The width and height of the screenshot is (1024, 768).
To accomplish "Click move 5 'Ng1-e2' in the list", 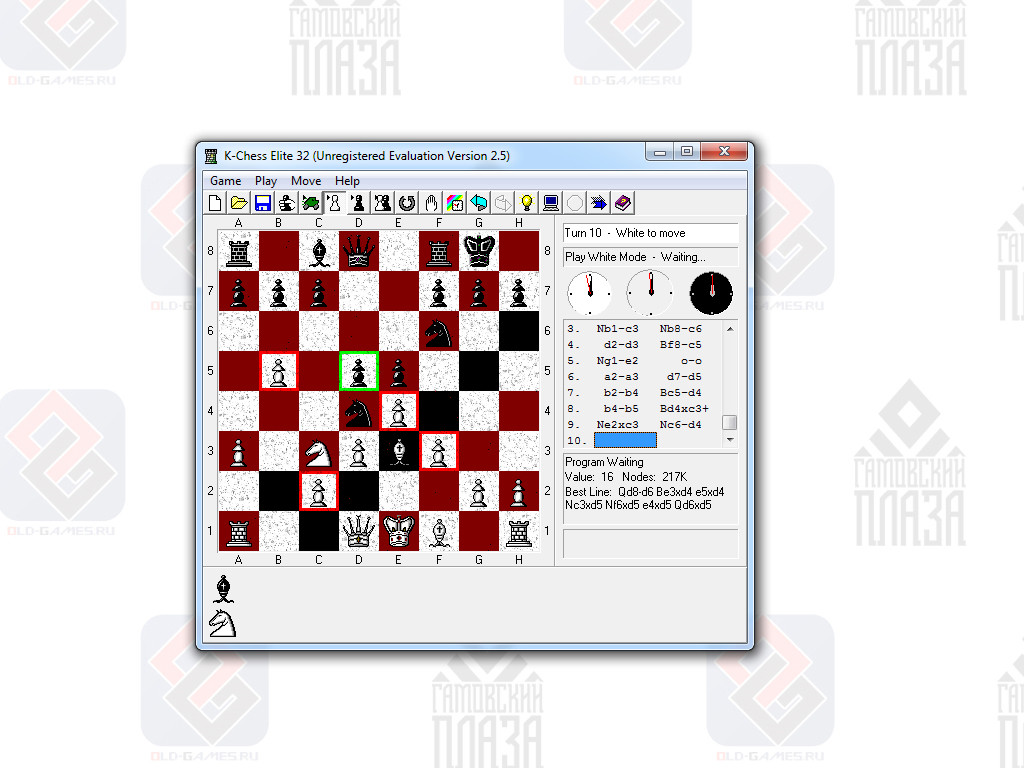I will [x=617, y=360].
